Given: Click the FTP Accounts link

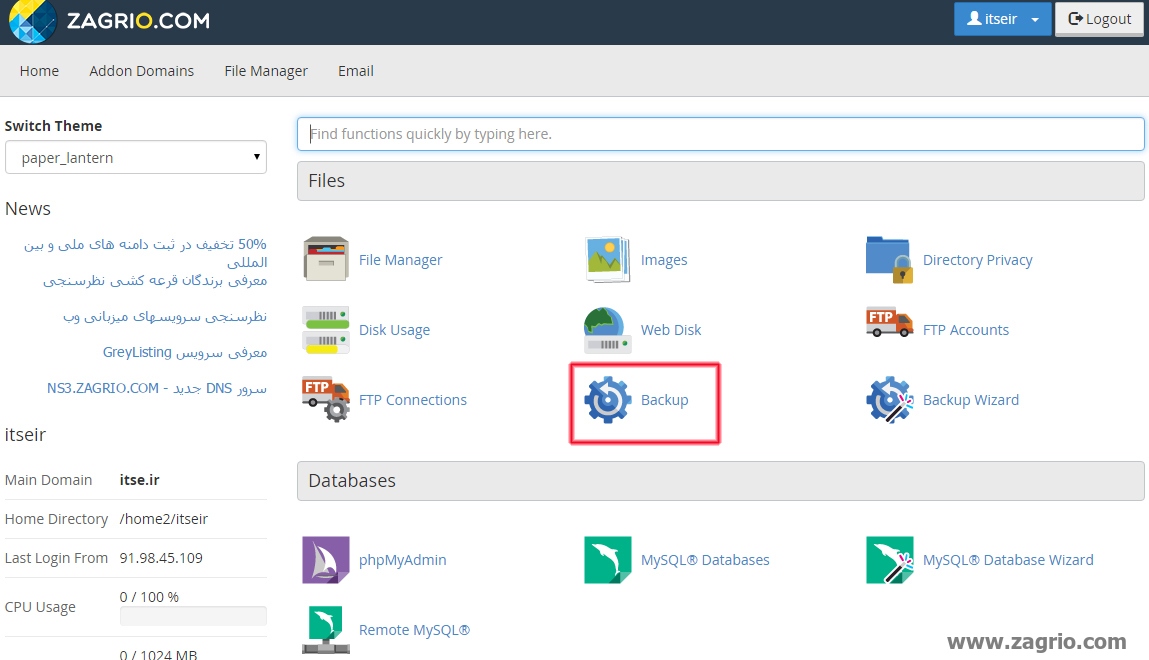Looking at the screenshot, I should pos(966,330).
